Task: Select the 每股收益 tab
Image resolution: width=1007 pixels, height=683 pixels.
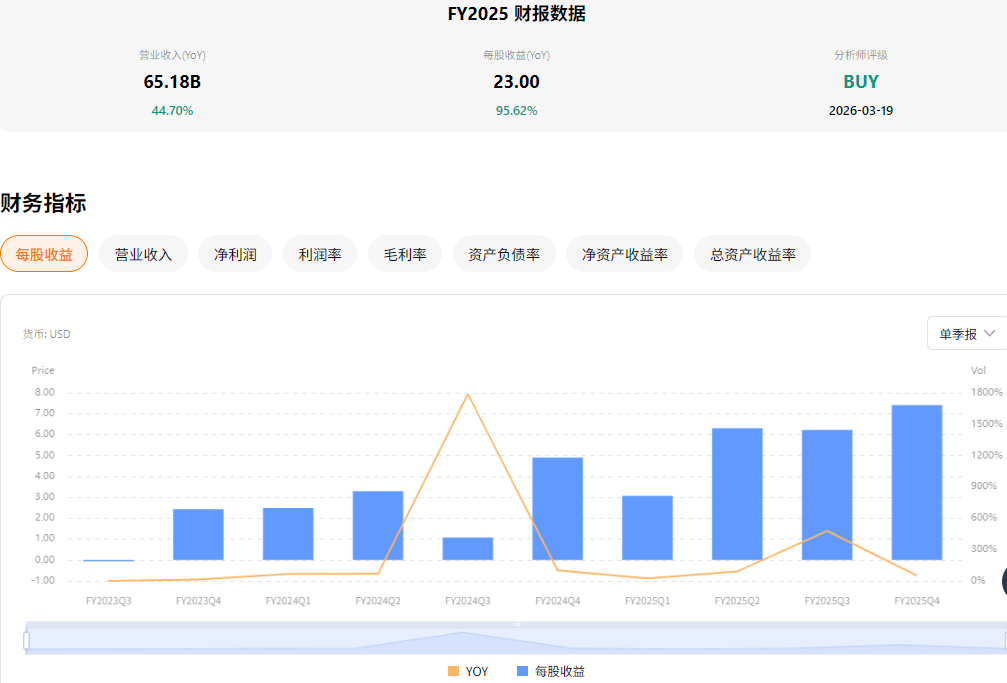Action: (x=44, y=254)
